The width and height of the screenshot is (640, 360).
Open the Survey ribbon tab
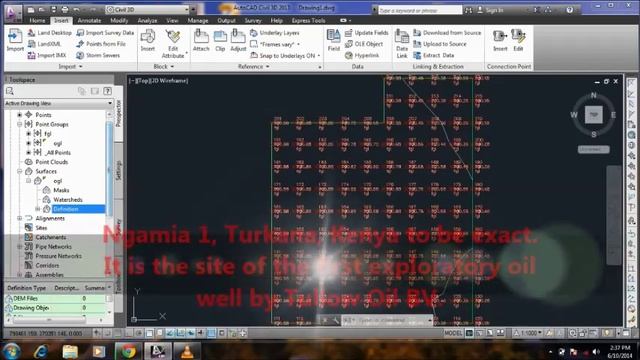tap(253, 20)
